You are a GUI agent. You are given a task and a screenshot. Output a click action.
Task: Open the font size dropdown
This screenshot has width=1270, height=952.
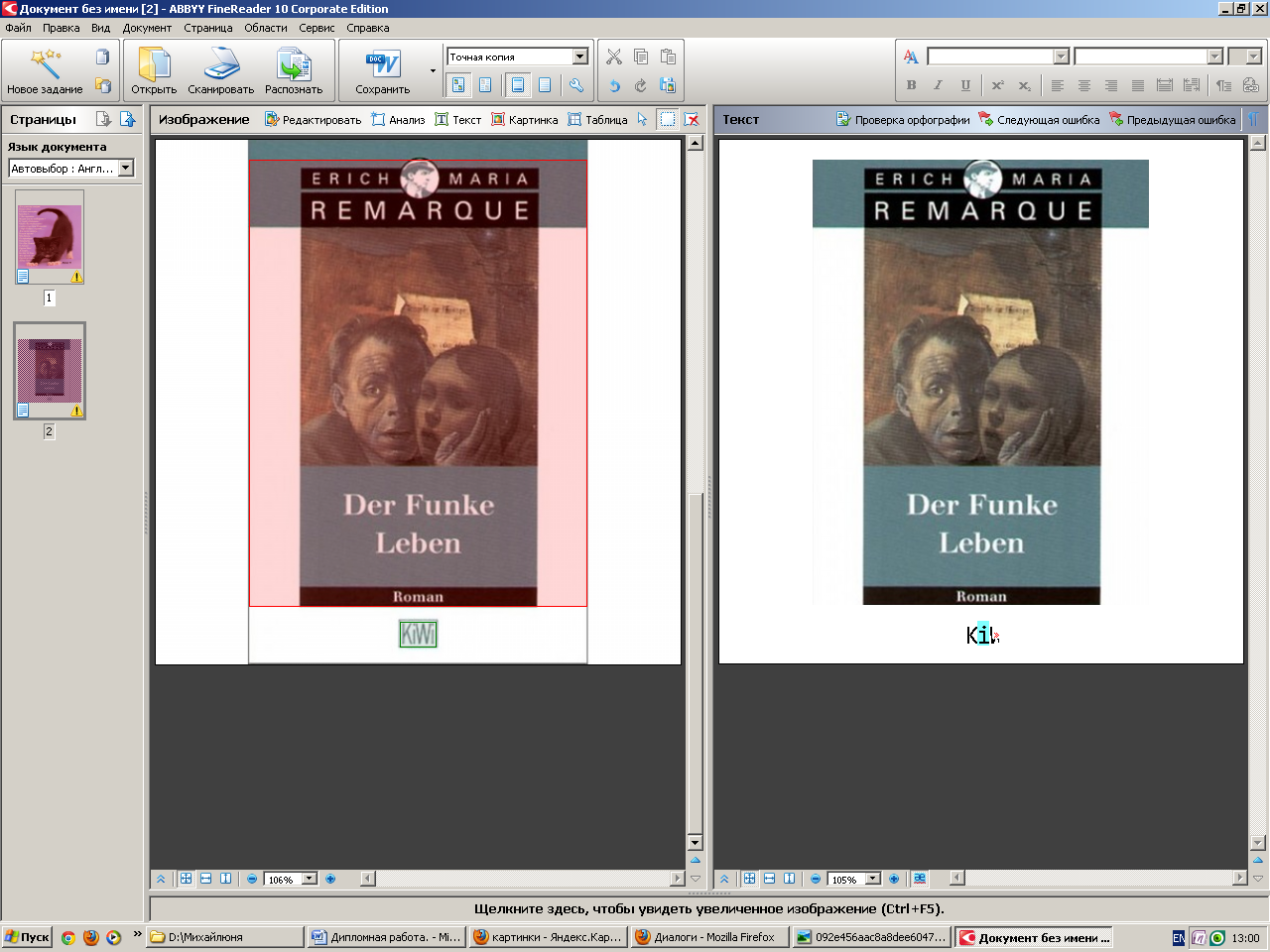[1253, 57]
